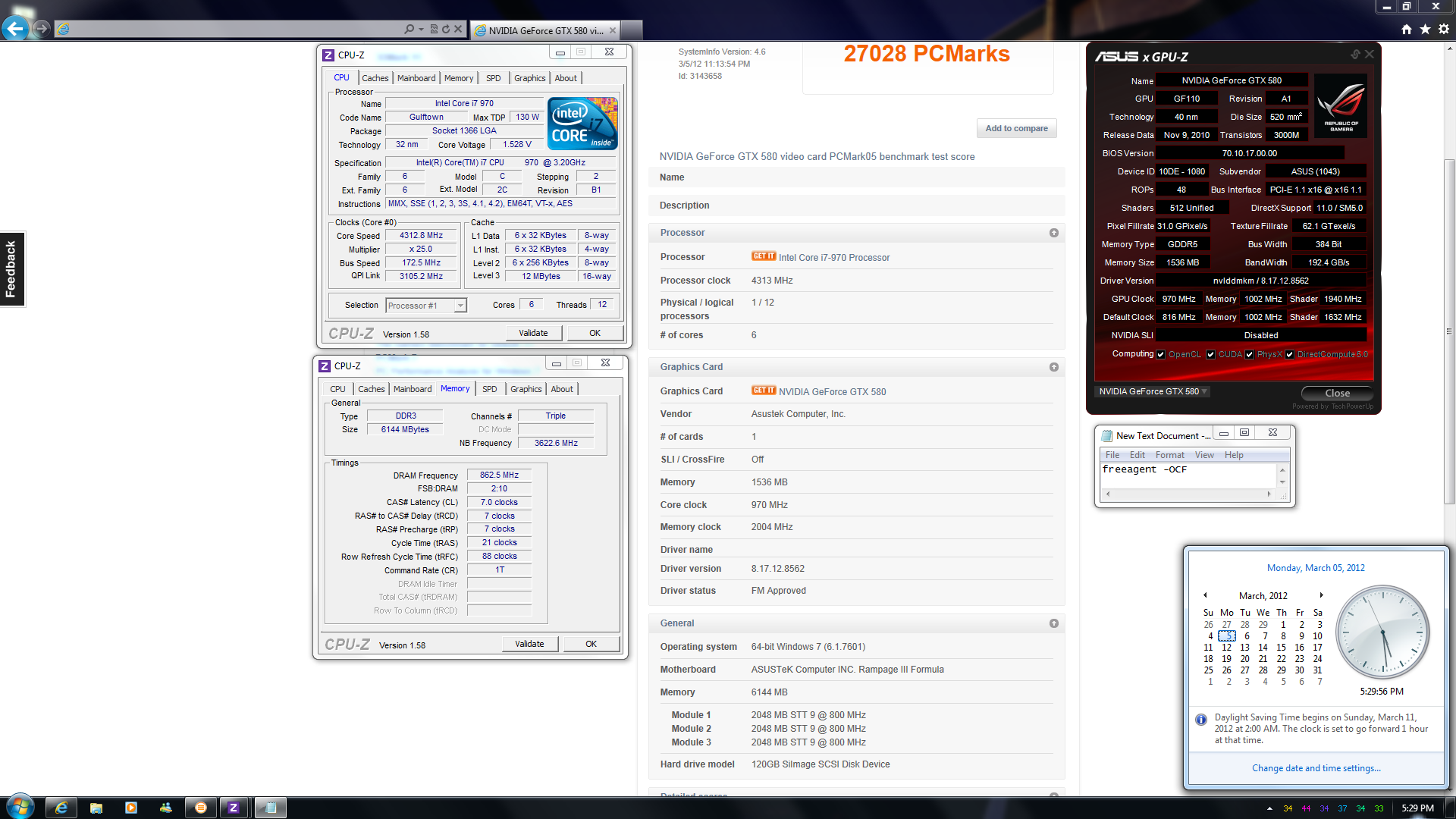Click the Republic of Gamers logo in GPU-Z

[x=1341, y=105]
